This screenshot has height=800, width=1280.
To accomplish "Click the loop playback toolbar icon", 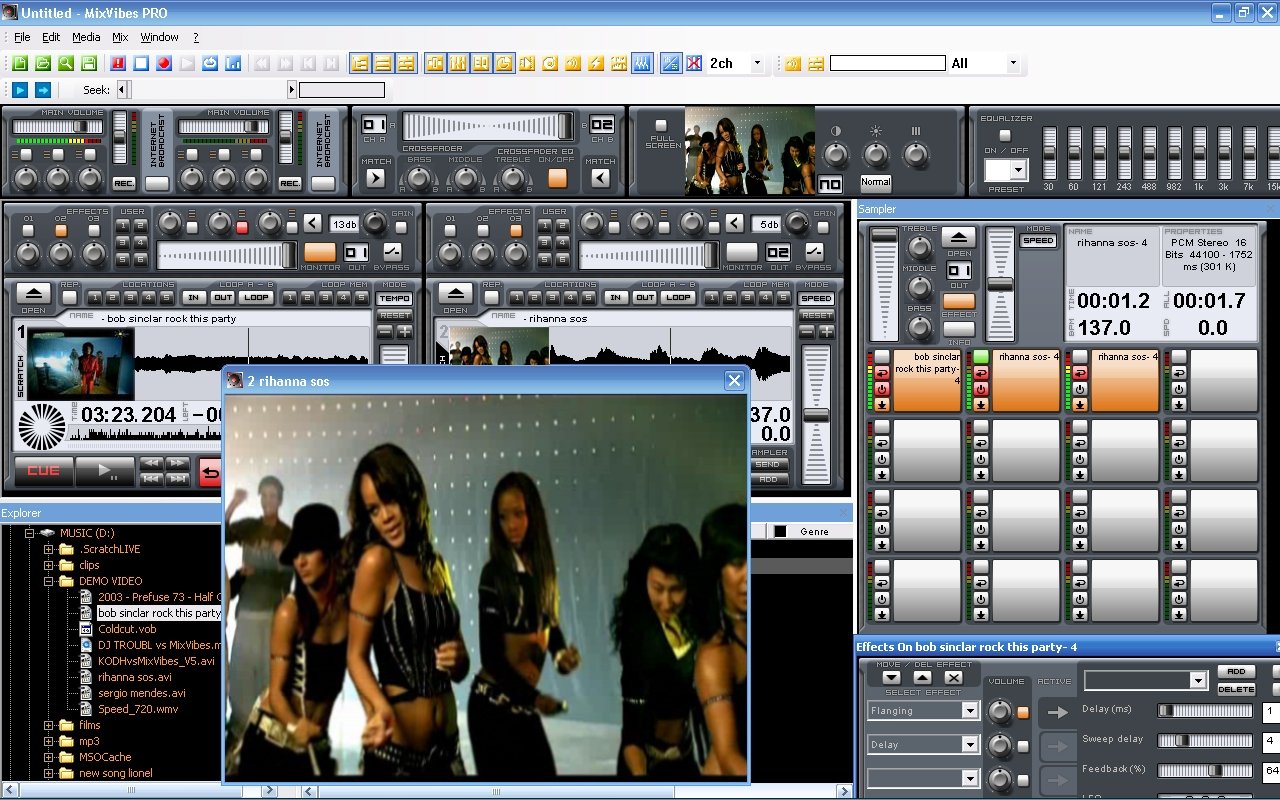I will tap(209, 63).
